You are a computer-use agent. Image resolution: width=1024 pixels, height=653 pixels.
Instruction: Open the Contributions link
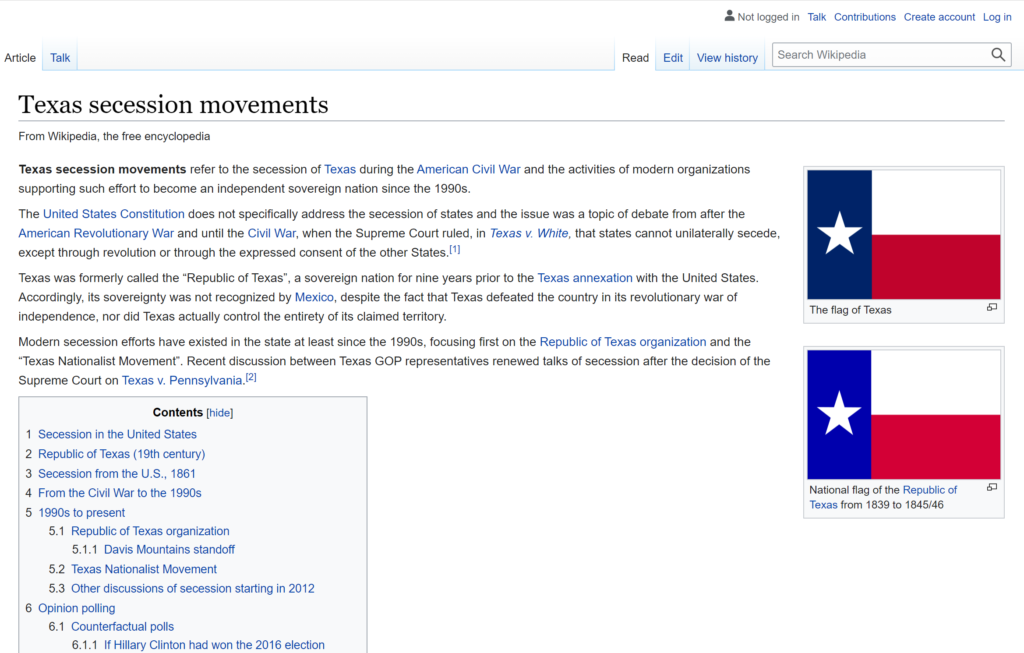click(x=865, y=17)
